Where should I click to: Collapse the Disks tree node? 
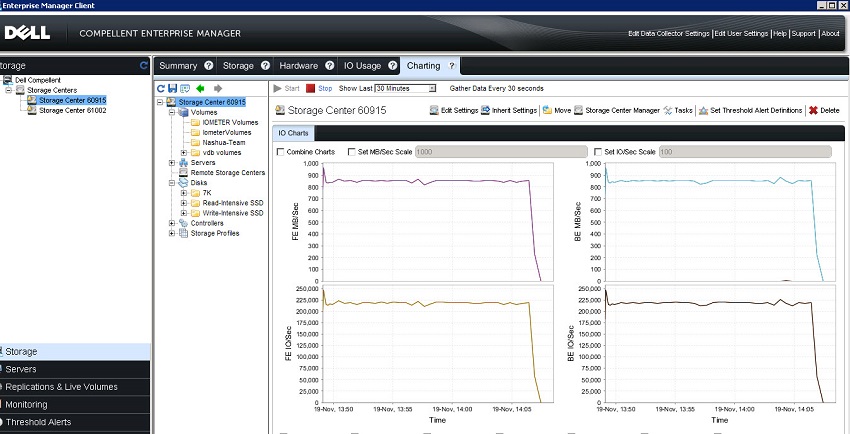coord(172,183)
